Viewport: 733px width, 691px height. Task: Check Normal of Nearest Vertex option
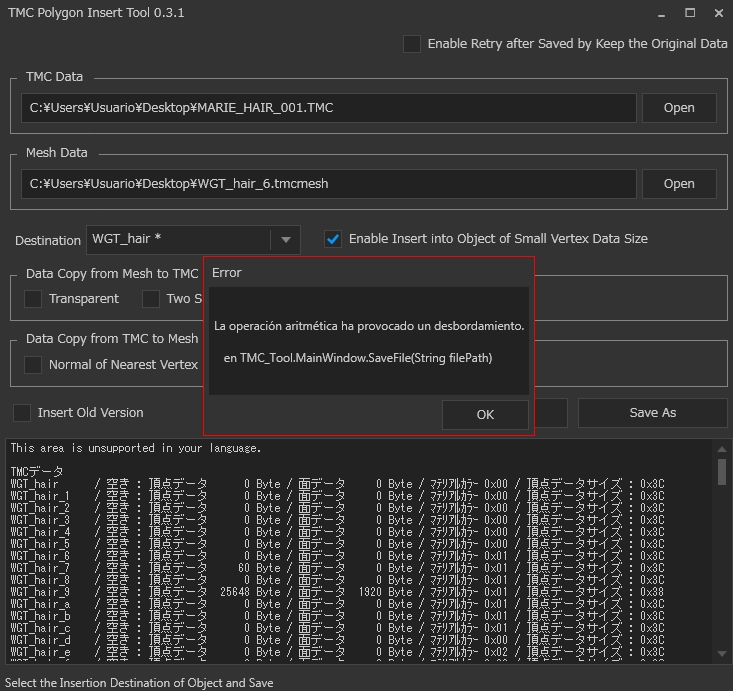pyautogui.click(x=33, y=364)
